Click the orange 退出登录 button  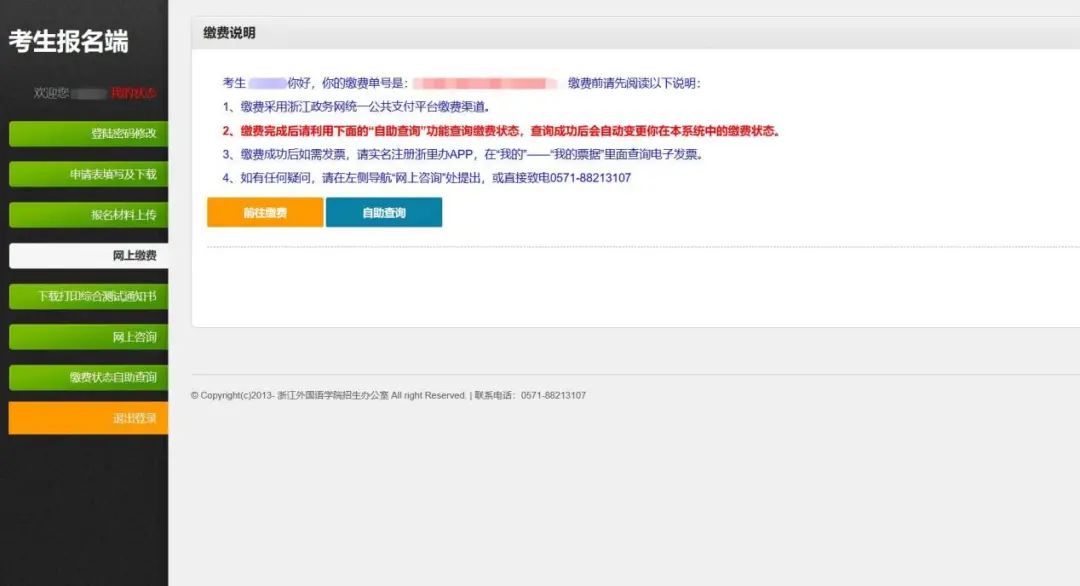pyautogui.click(x=88, y=418)
